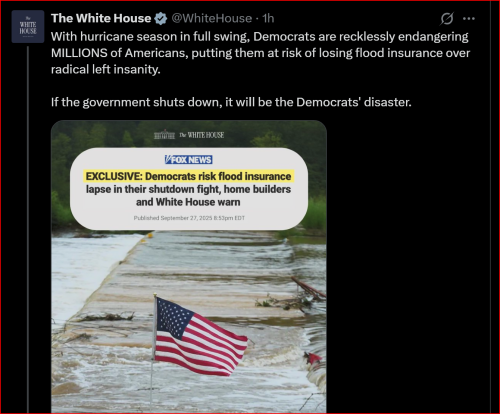Open the @WhiteHouse handle link
500x414 pixels.
(212, 18)
